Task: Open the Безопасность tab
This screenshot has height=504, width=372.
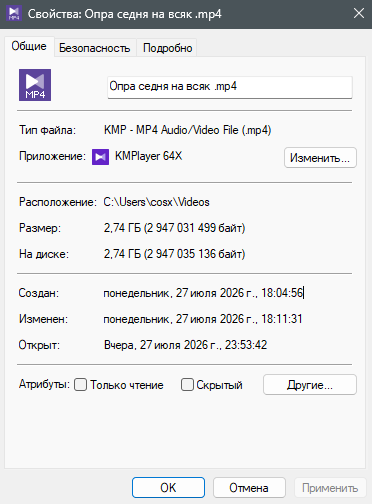Action: pyautogui.click(x=95, y=48)
